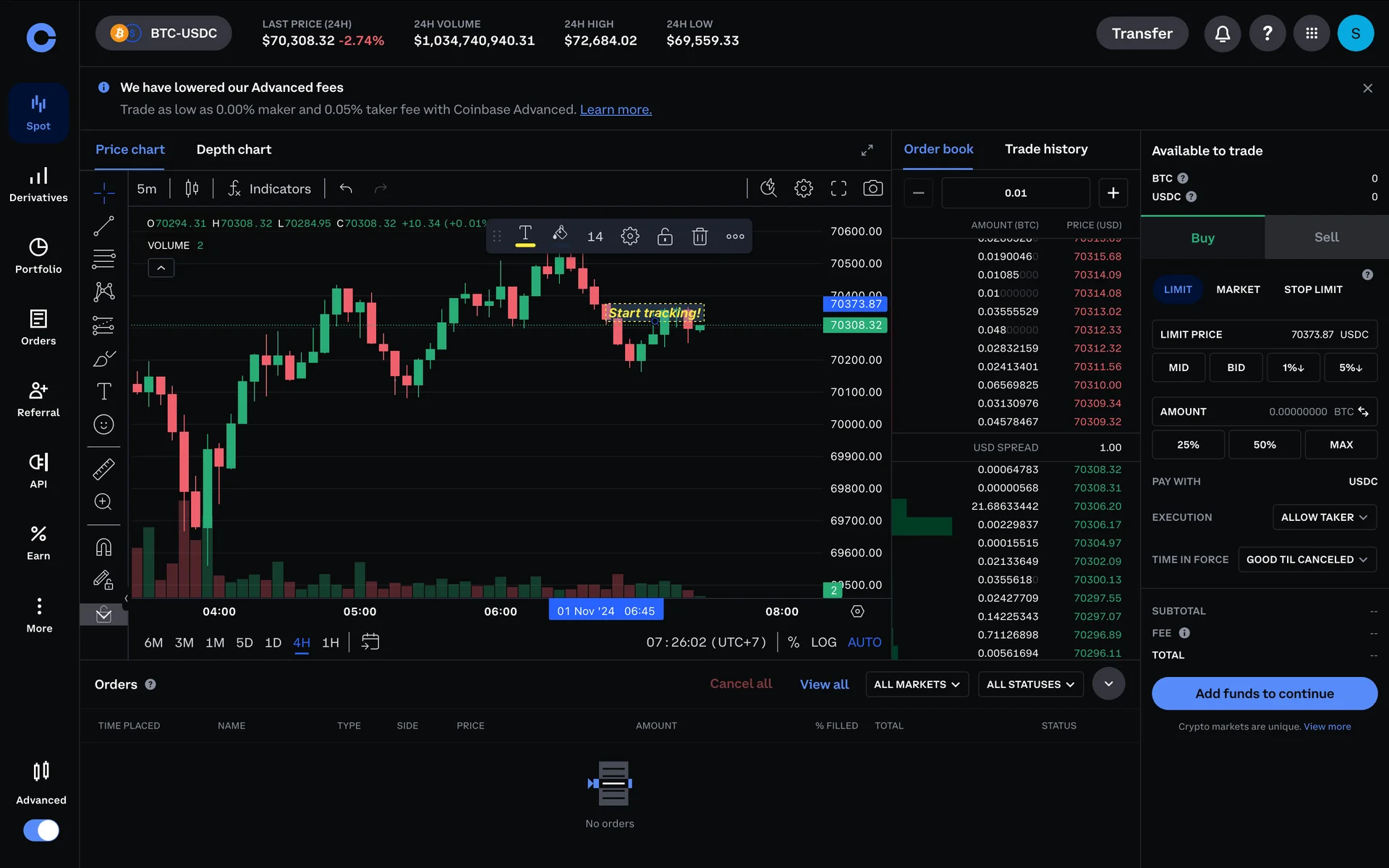
Task: Toggle LOG scale on the chart
Action: (823, 642)
